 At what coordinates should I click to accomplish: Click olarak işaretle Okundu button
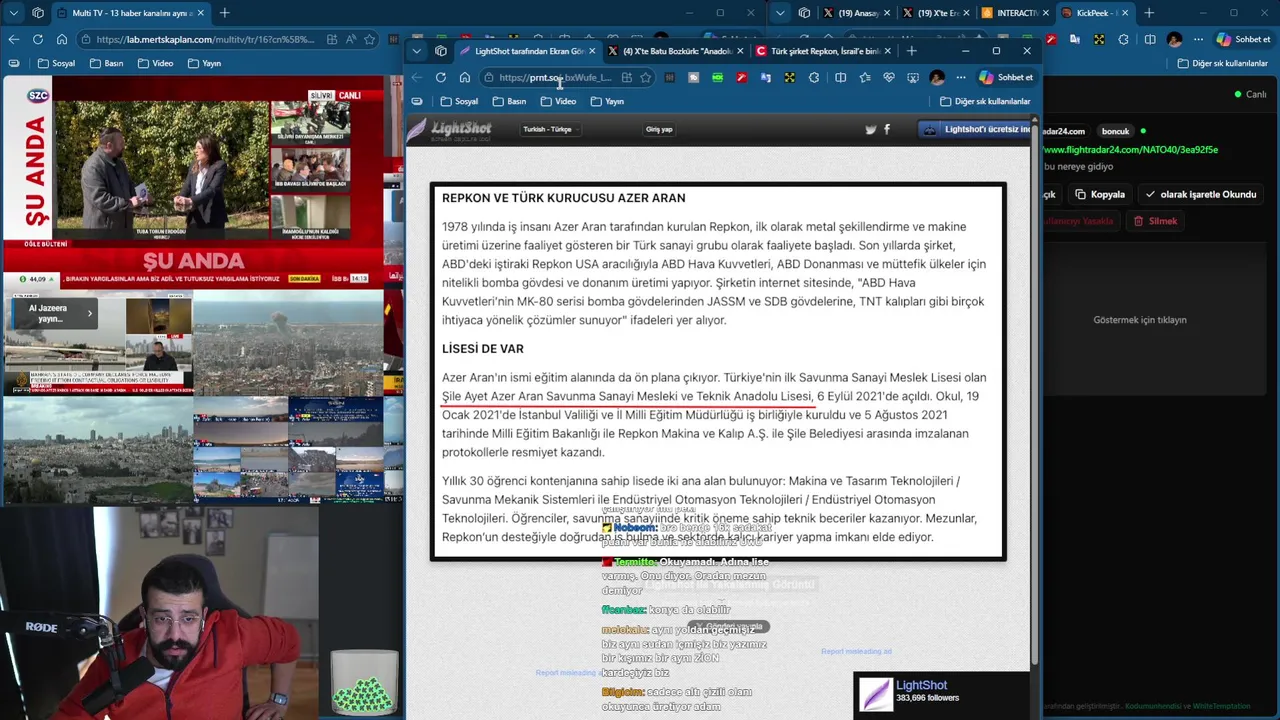click(1200, 194)
